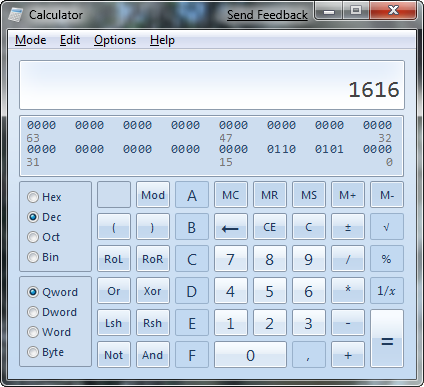Open the Edit menu
The image size is (424, 387).
(x=70, y=40)
